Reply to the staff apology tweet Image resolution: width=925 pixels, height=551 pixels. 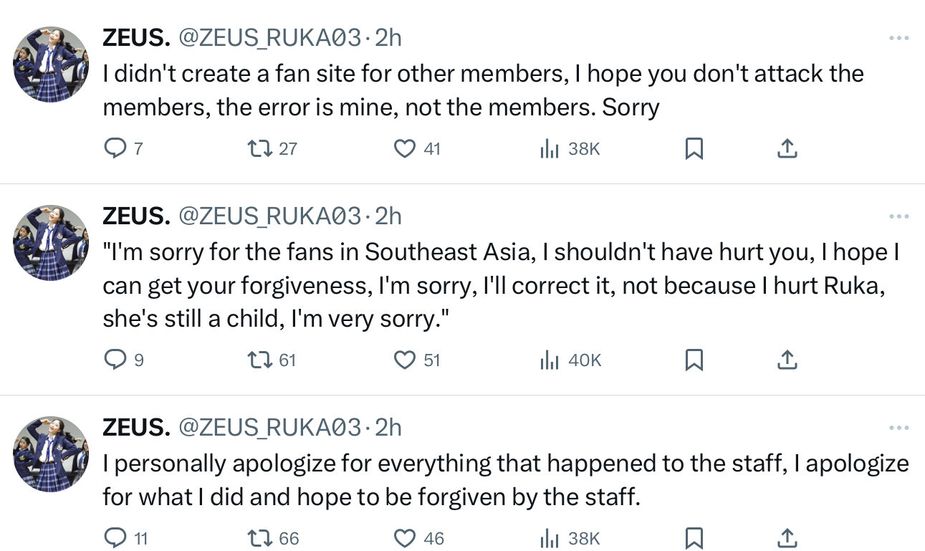(116, 538)
